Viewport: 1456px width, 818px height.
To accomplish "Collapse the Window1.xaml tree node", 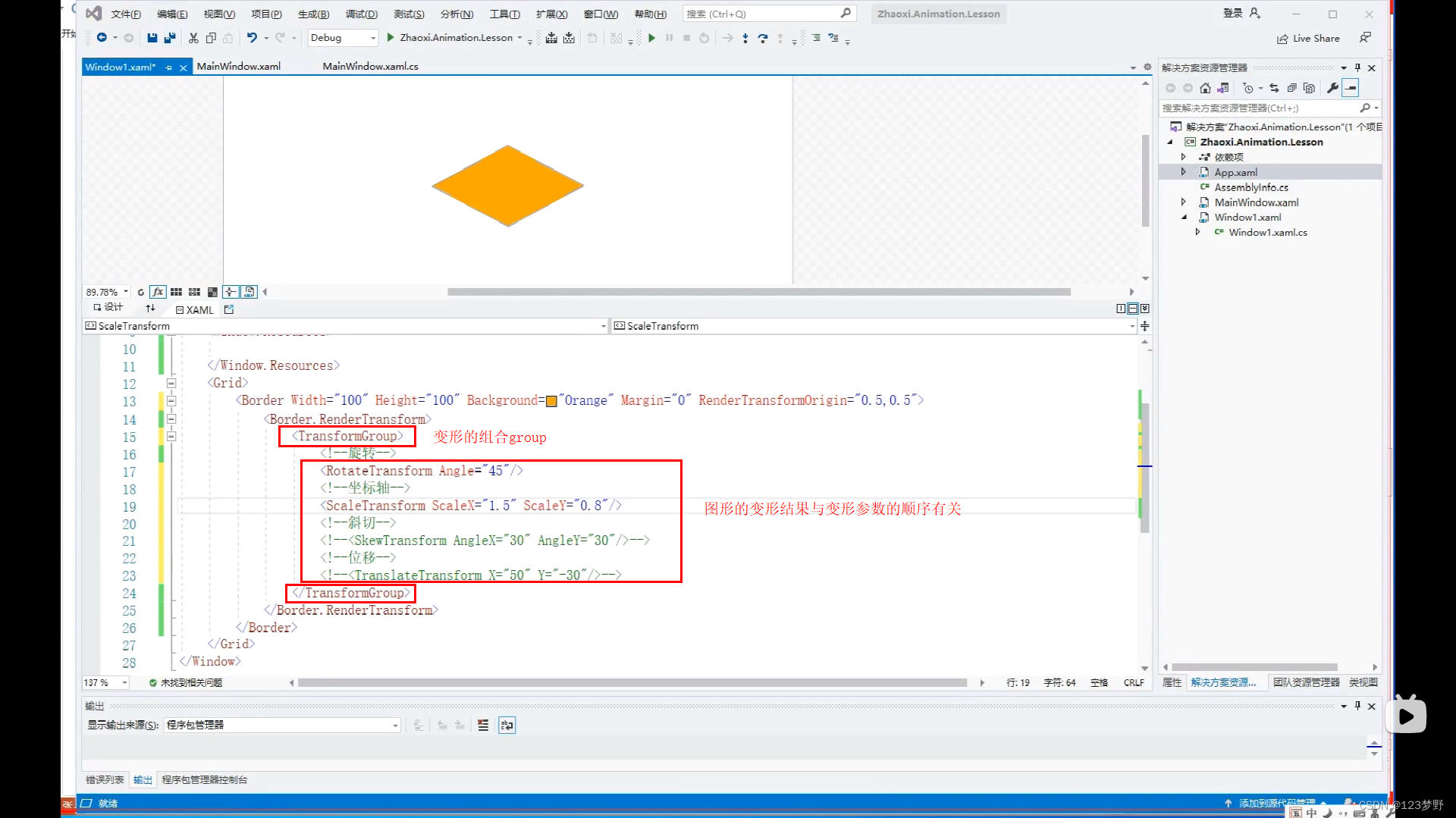I will [x=1184, y=218].
